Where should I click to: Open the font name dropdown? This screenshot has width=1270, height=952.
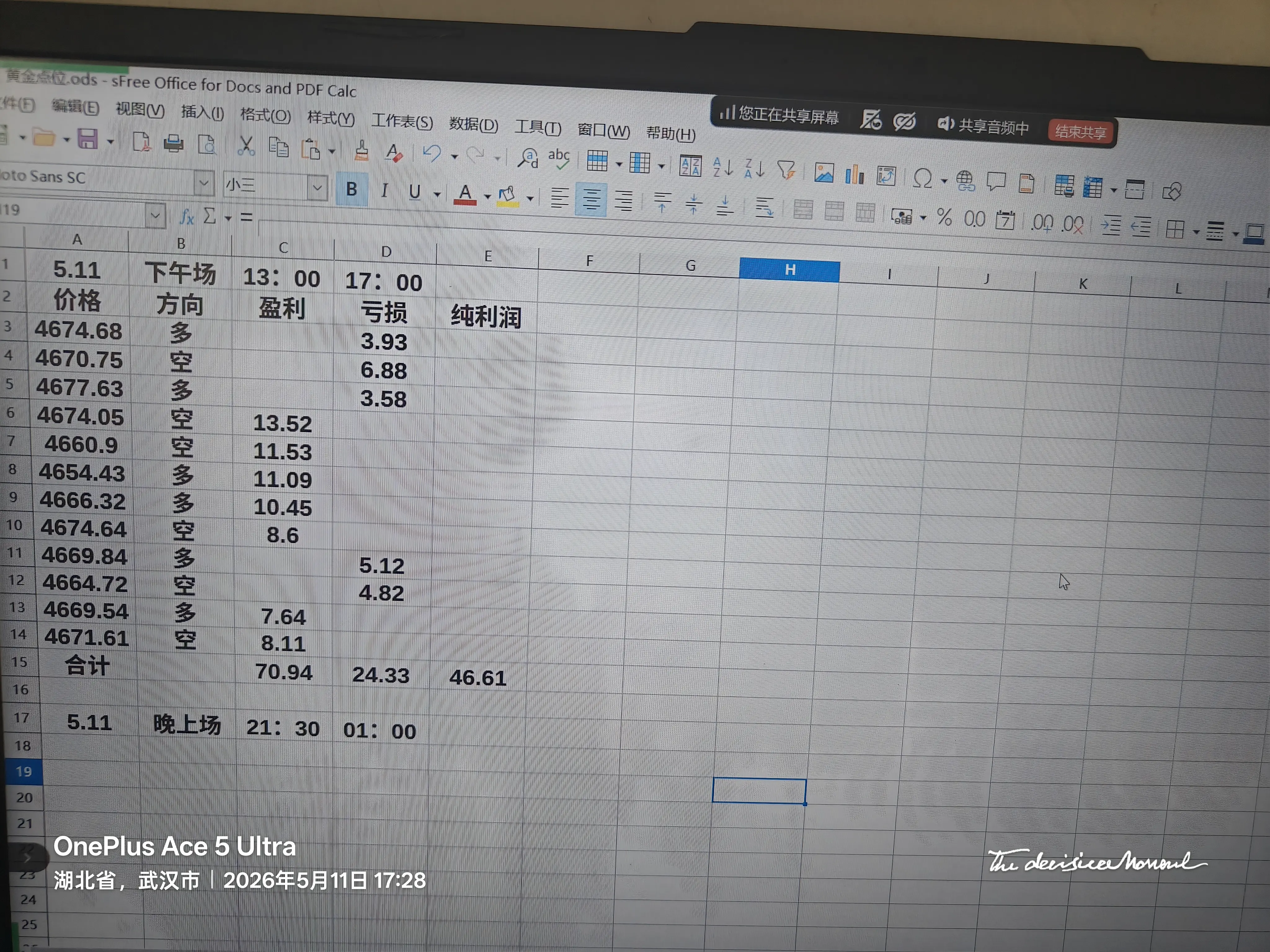[x=204, y=183]
